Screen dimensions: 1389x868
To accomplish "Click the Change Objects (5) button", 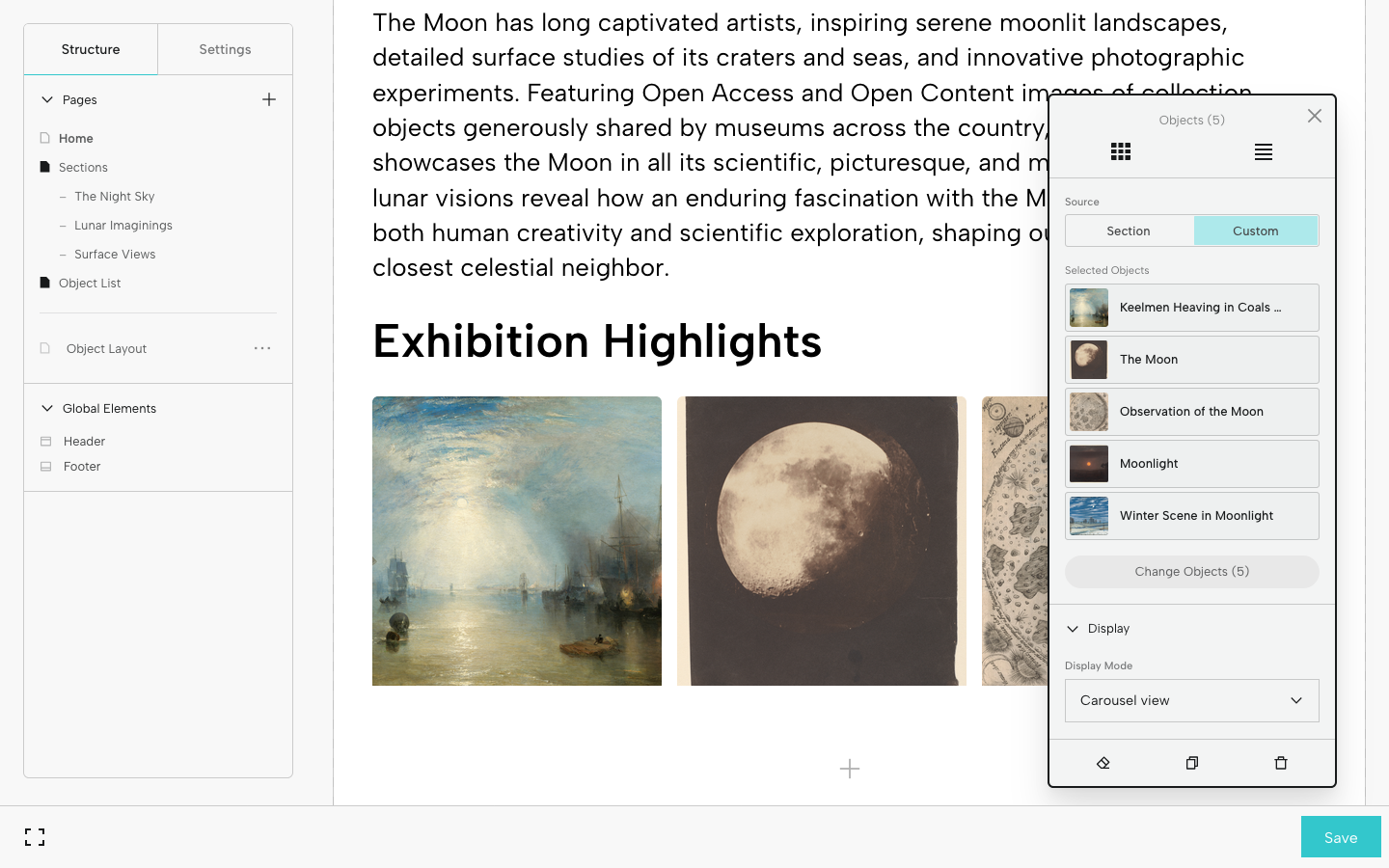I will (1191, 572).
